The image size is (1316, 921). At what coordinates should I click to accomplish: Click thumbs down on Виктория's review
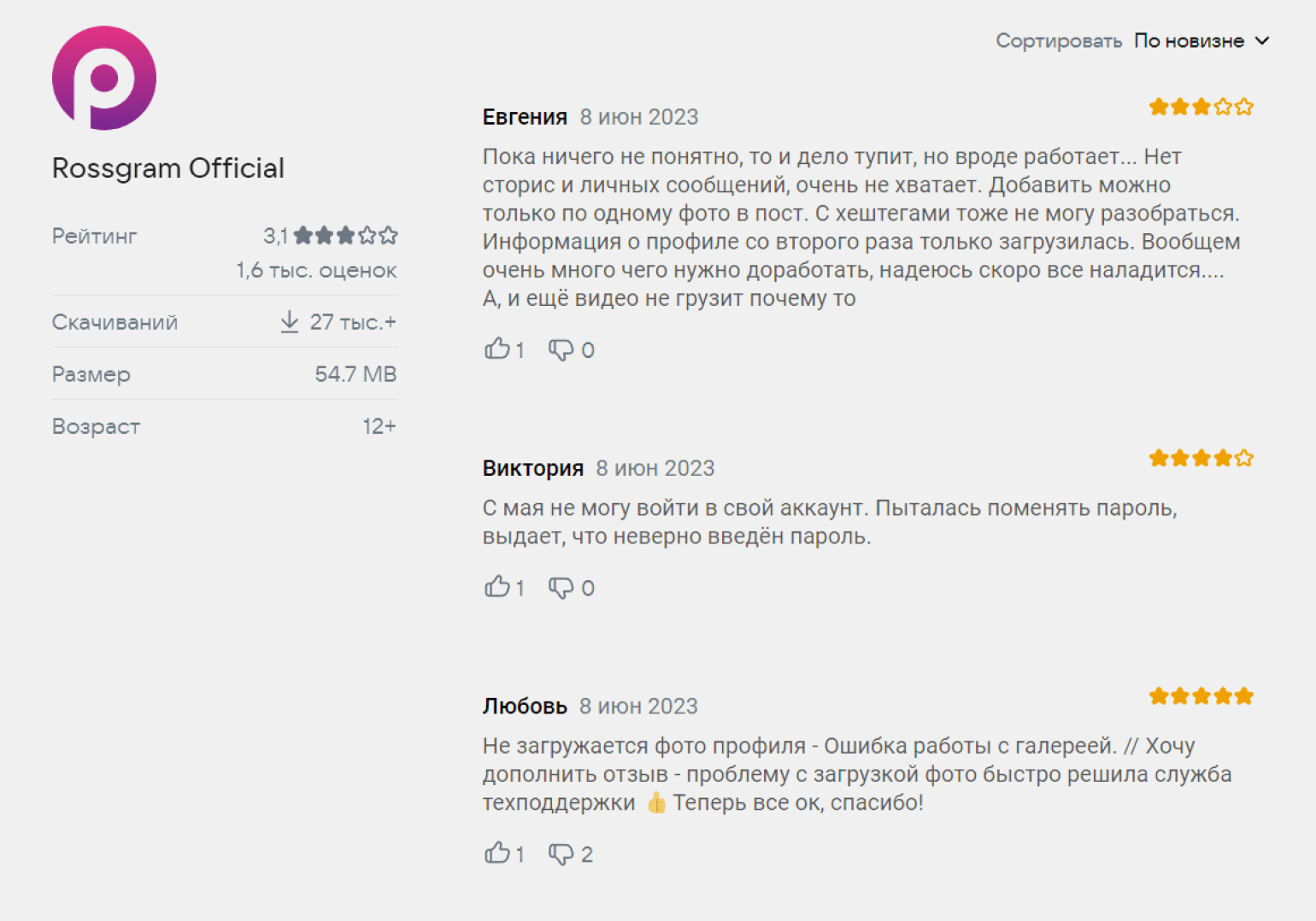click(561, 588)
